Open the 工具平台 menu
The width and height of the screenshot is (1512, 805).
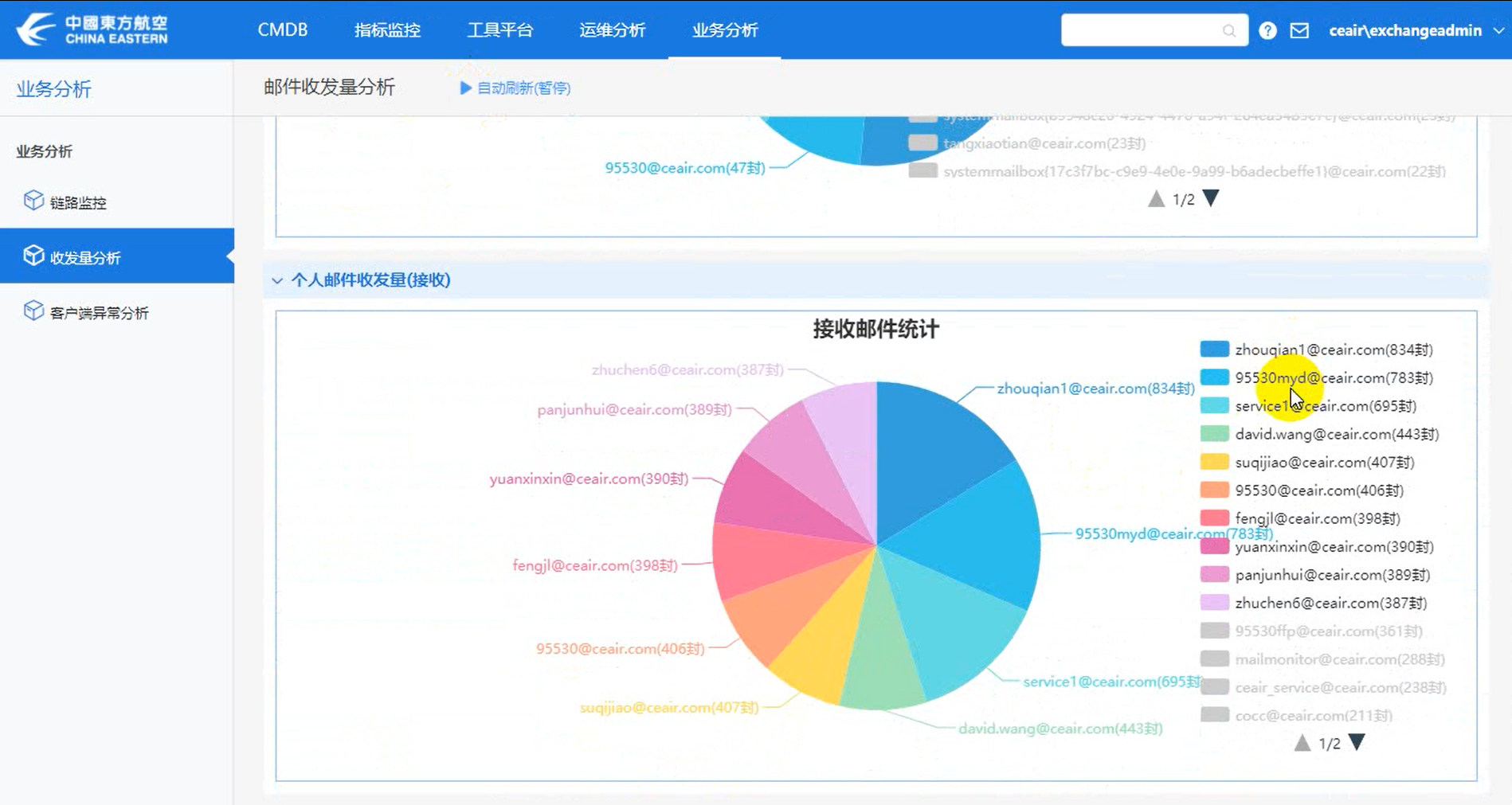click(x=499, y=29)
